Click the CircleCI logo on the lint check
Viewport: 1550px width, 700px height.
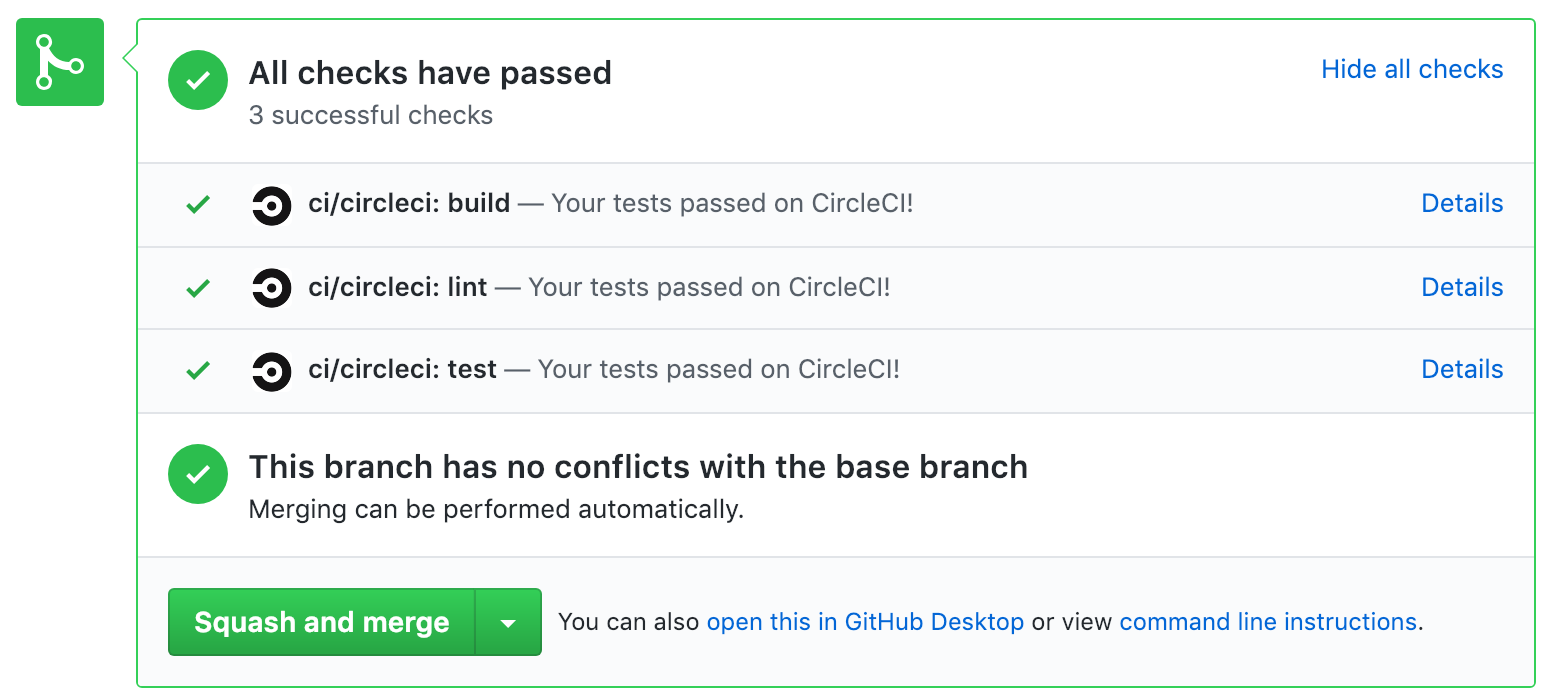pyautogui.click(x=271, y=288)
